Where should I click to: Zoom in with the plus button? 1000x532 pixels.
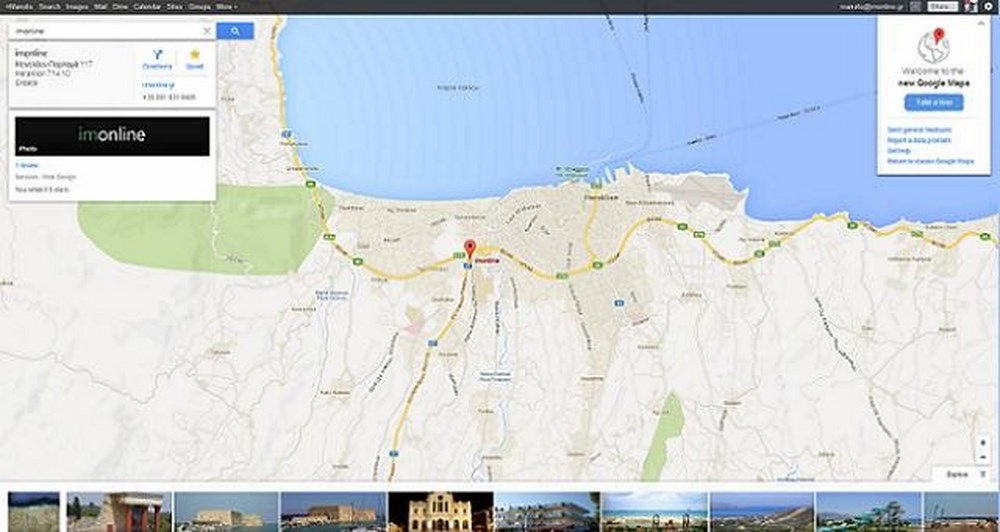pyautogui.click(x=983, y=443)
